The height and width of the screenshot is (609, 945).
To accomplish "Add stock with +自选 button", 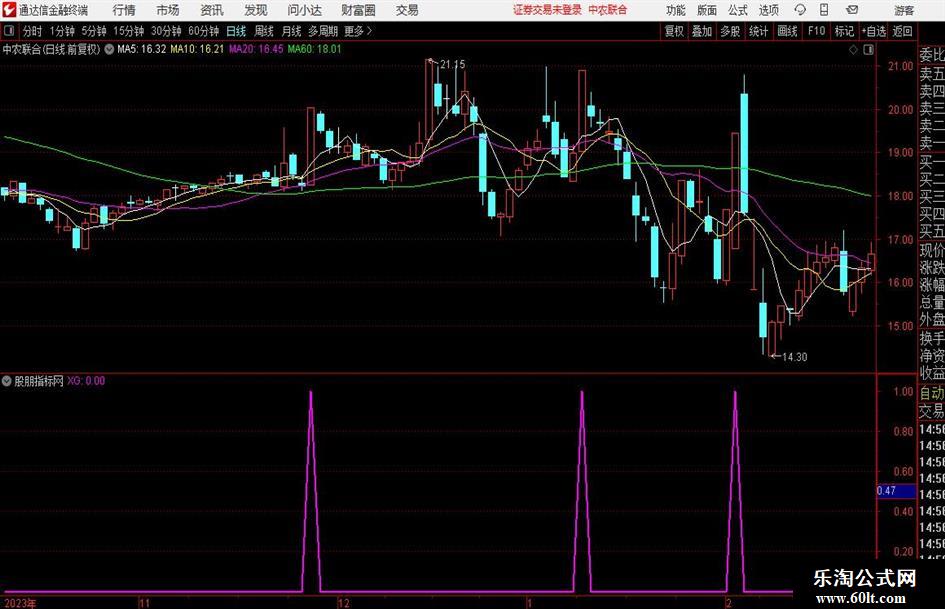I will pos(873,31).
